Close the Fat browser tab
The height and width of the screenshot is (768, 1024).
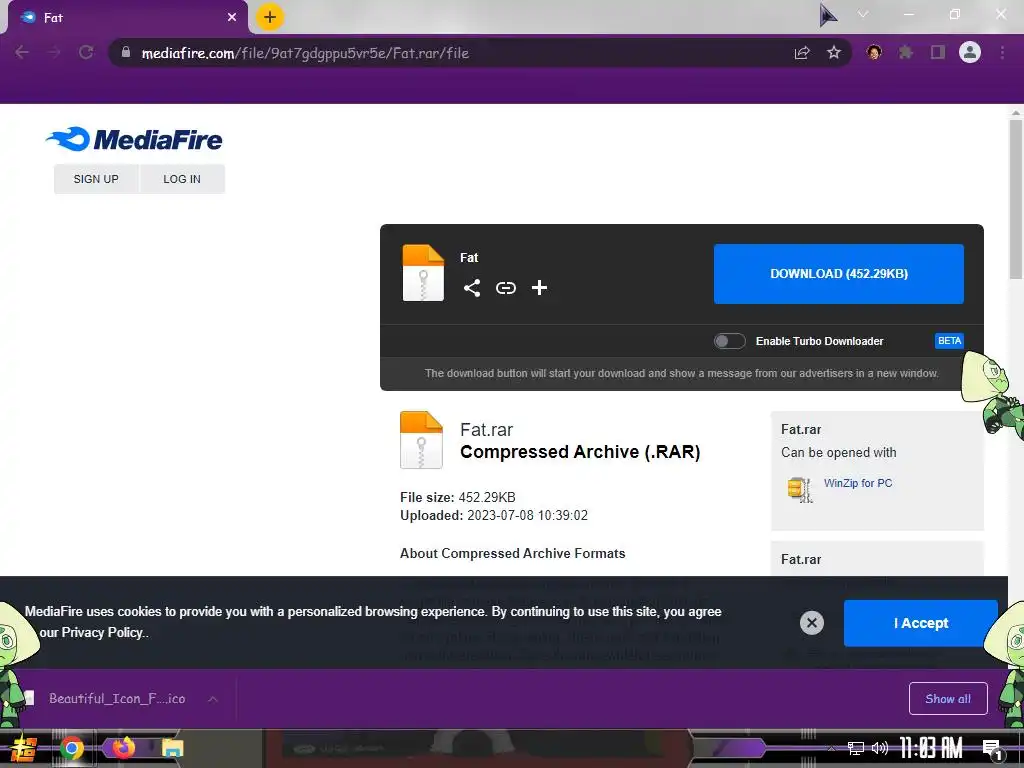tap(232, 18)
